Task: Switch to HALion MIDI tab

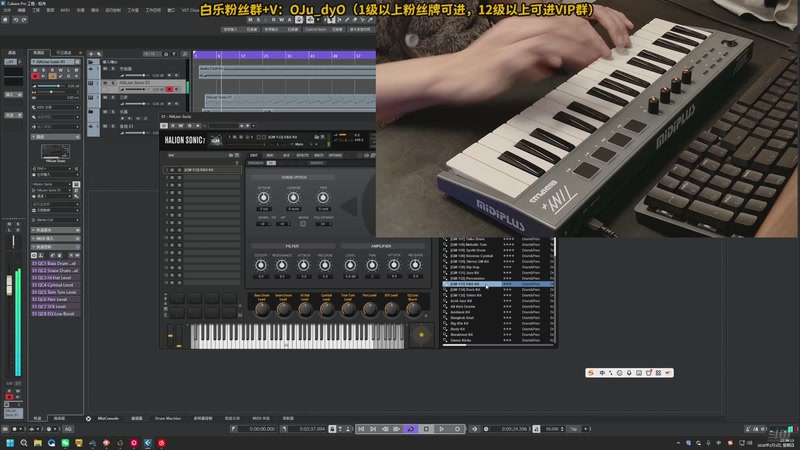Action: (x=270, y=155)
